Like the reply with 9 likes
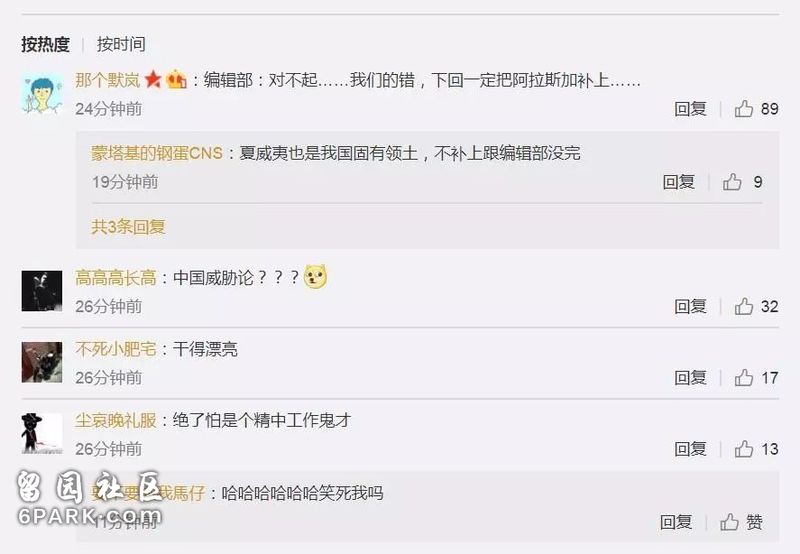The image size is (800, 554). [x=732, y=182]
